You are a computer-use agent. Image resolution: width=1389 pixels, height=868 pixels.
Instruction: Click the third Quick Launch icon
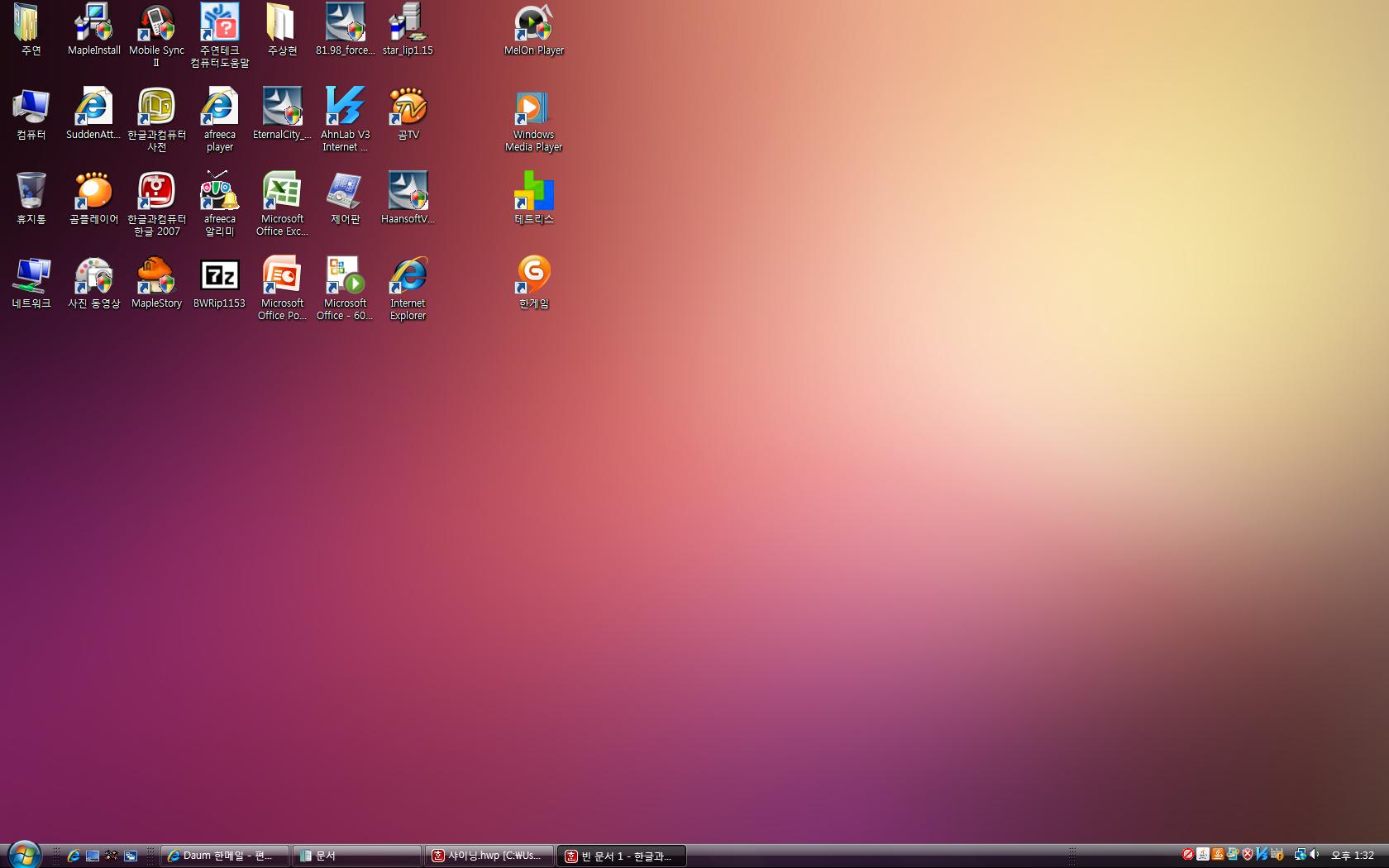[x=112, y=856]
